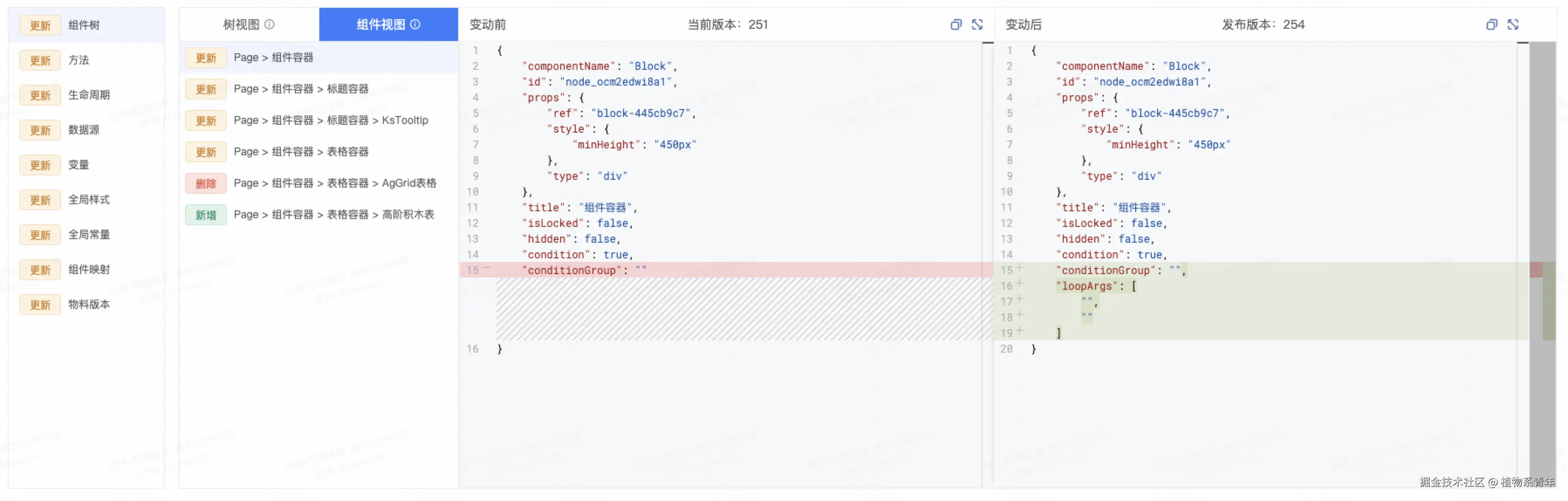This screenshot has width=1568, height=501.
Task: Select 全局样式 in the sidebar
Action: [89, 200]
